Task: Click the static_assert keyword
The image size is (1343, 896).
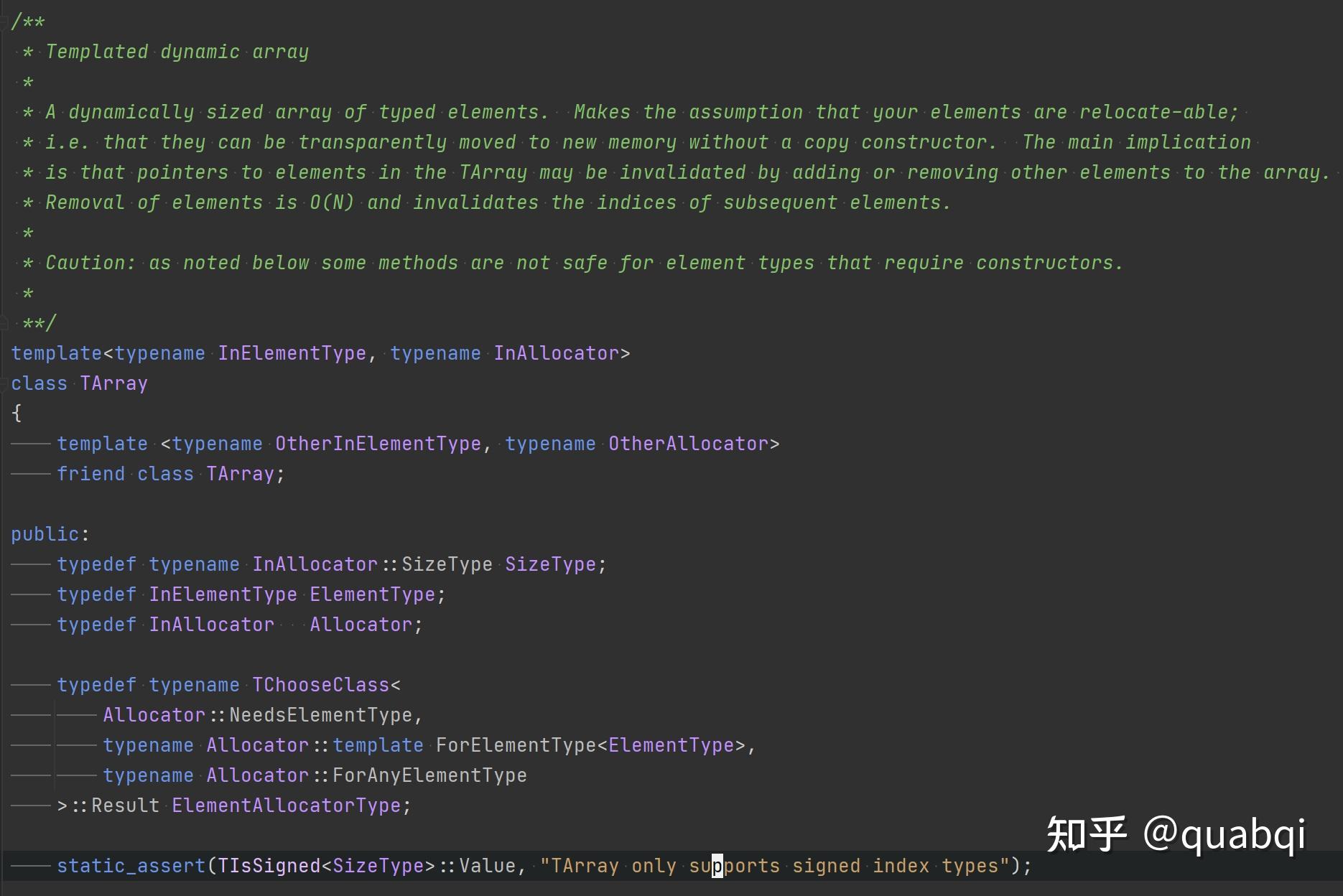Action: point(131,866)
